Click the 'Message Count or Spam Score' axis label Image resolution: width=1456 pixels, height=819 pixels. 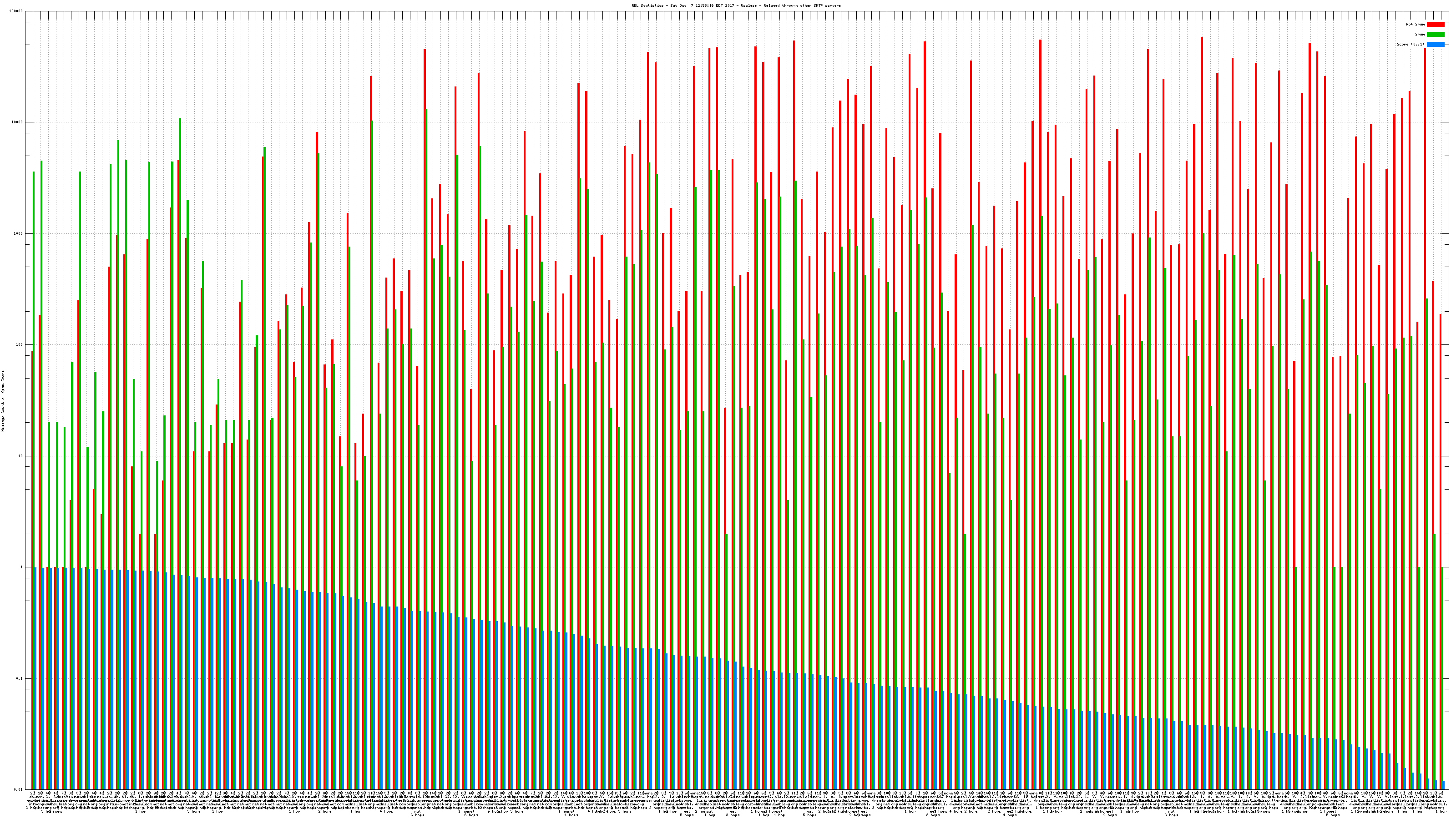pos(3,401)
